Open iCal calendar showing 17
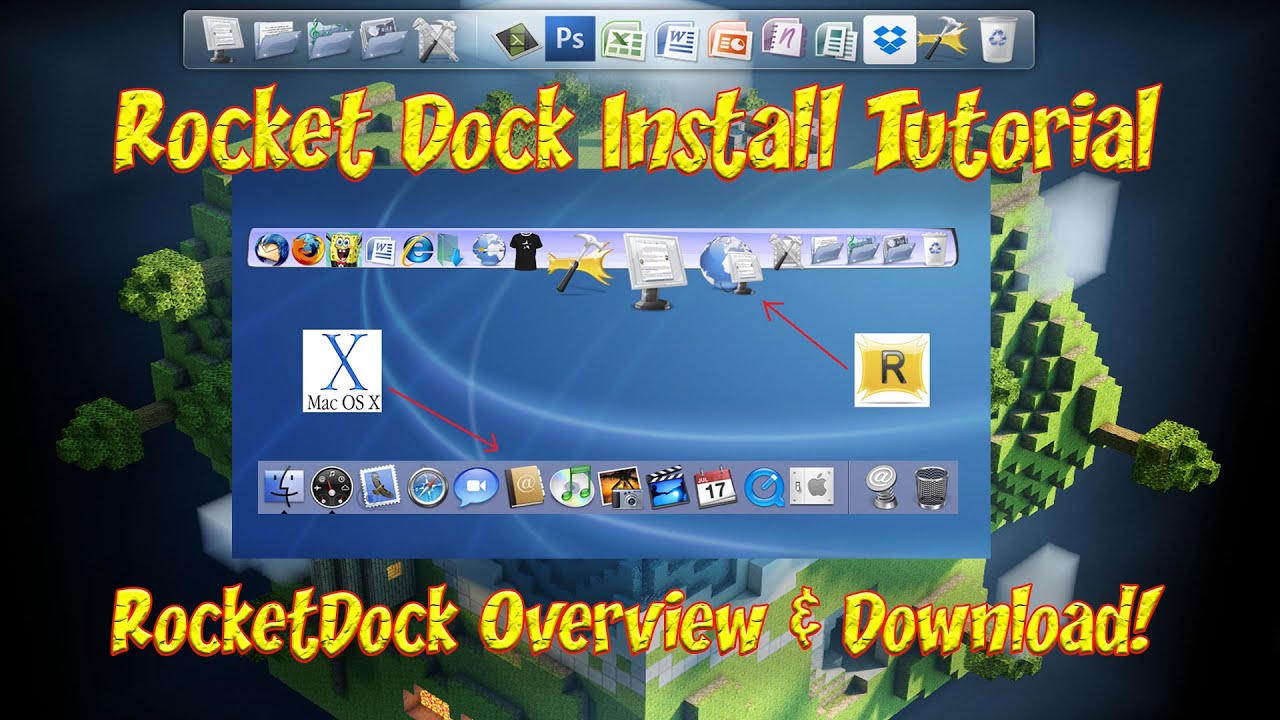Image resolution: width=1280 pixels, height=720 pixels. point(715,488)
